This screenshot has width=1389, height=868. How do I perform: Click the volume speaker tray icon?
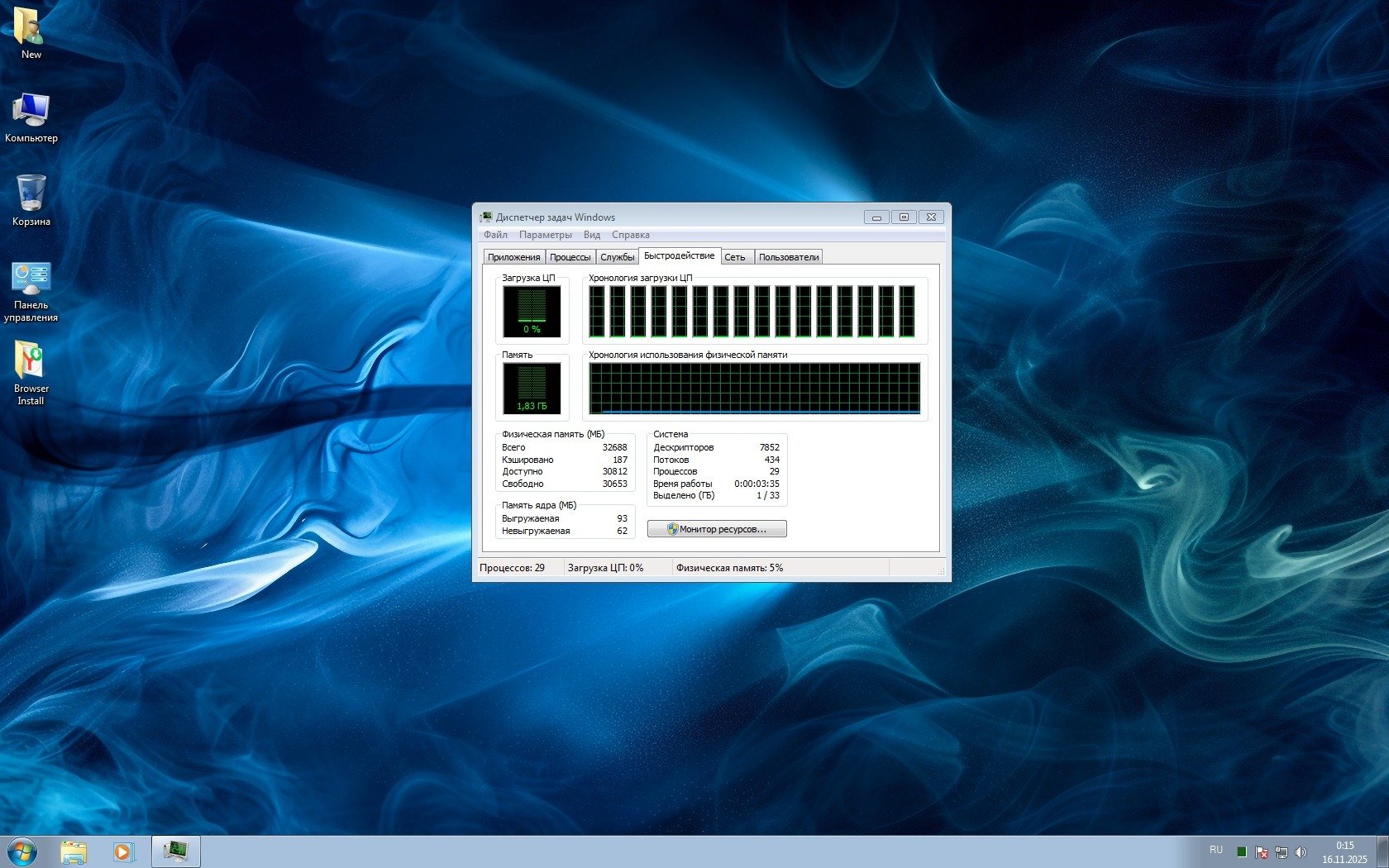(x=1301, y=851)
